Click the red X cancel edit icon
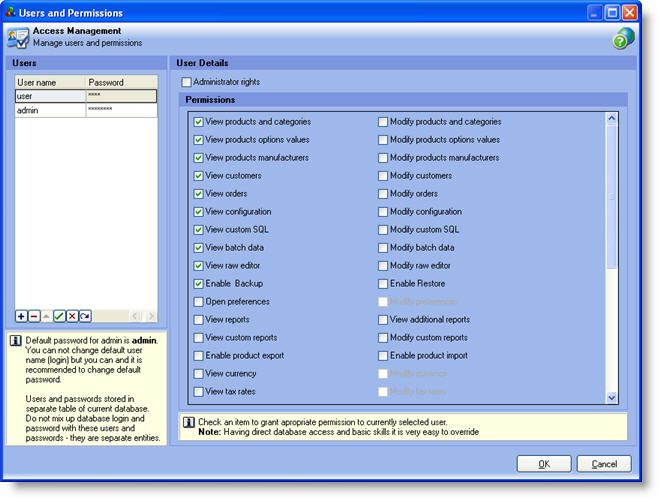Screen dimensions: 658x498 click(72, 316)
